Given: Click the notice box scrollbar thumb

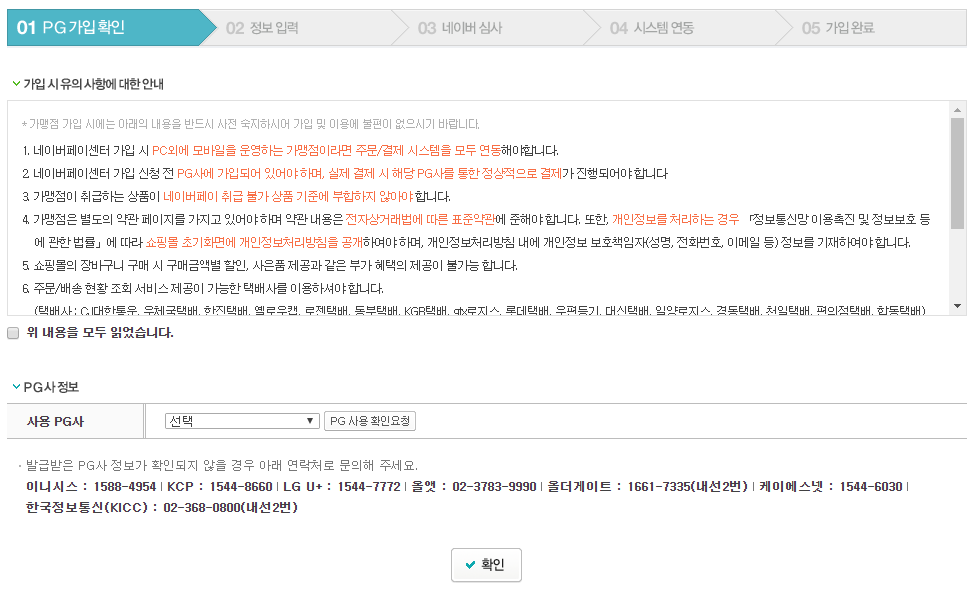Looking at the screenshot, I should click(958, 174).
